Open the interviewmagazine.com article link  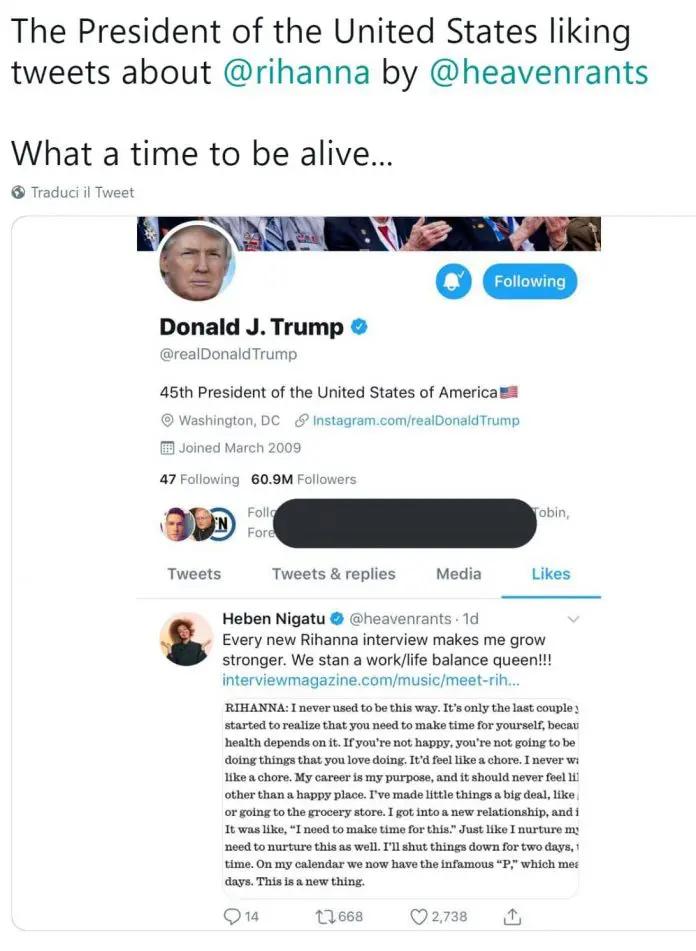(x=370, y=680)
